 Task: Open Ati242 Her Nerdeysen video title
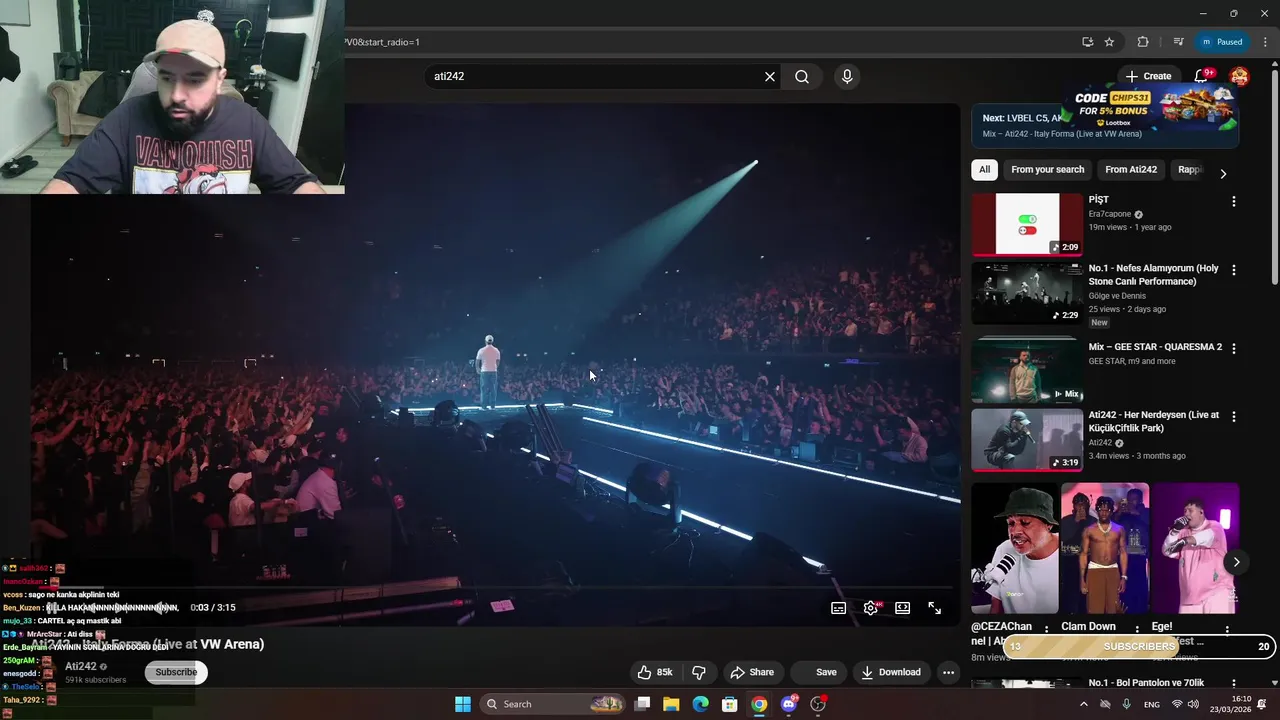click(x=1154, y=421)
